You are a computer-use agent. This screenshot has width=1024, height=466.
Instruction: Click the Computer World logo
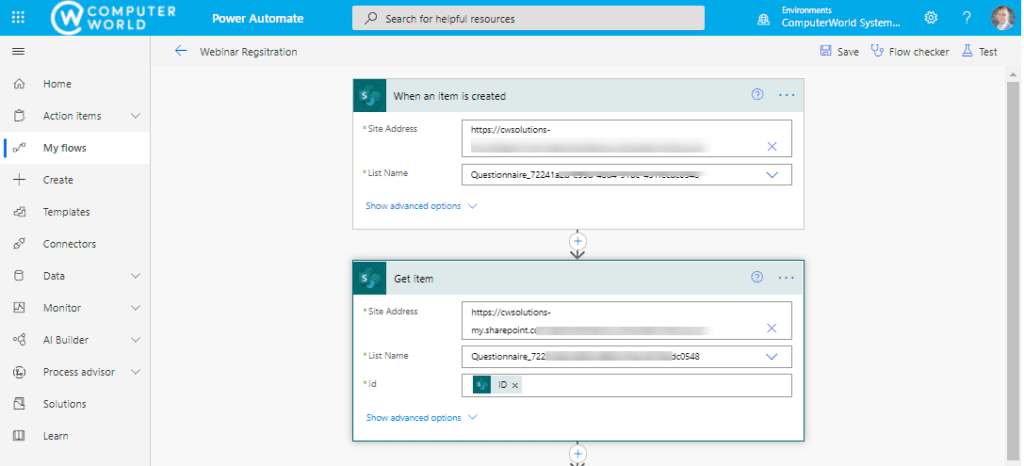[112, 18]
